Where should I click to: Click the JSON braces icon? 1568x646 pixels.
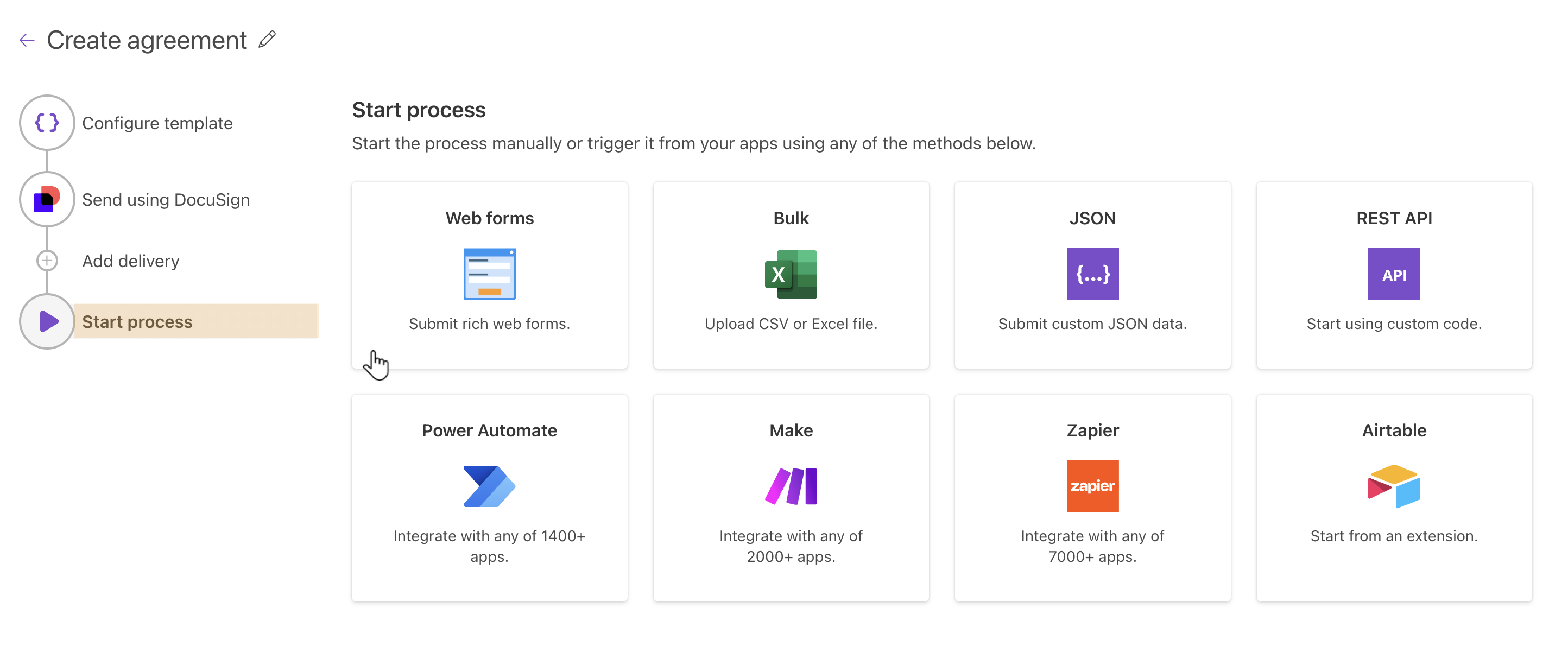pos(1092,274)
